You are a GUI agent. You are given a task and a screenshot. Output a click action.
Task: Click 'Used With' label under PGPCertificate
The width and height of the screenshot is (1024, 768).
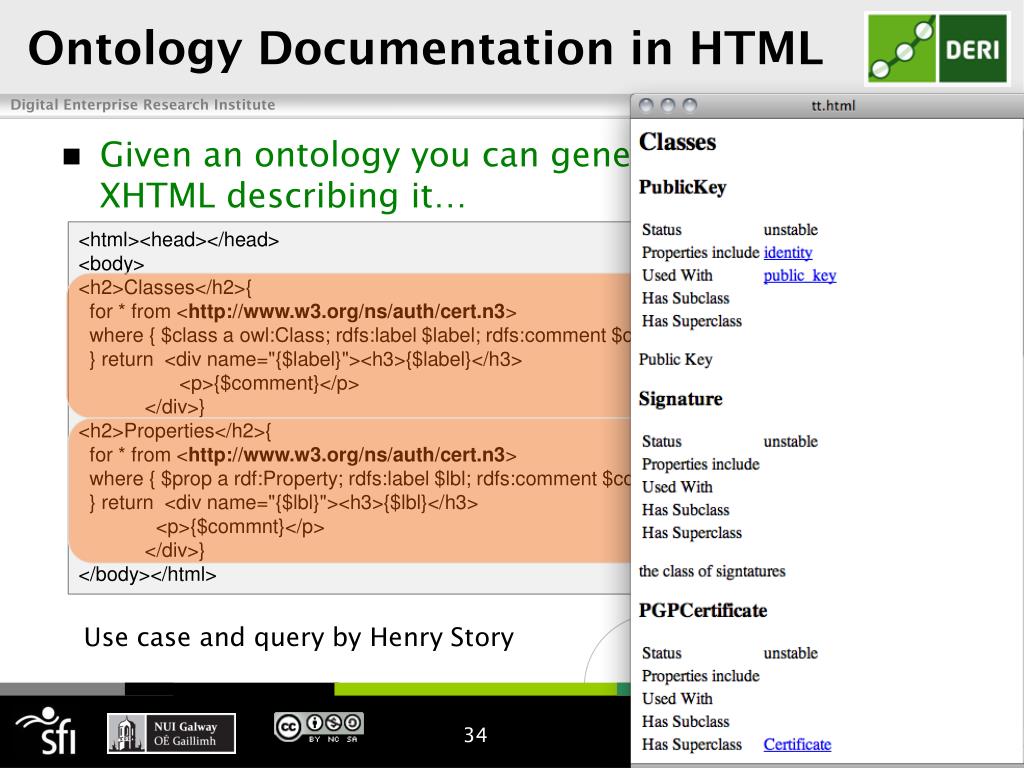pos(677,699)
